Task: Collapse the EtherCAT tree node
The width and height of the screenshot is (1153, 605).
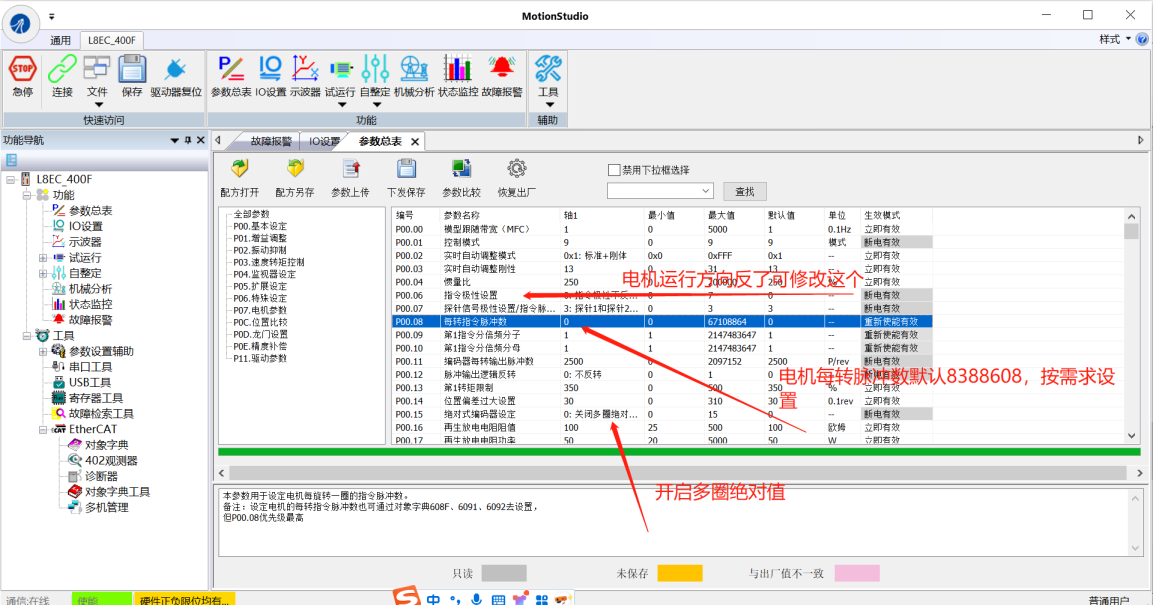Action: (43, 429)
